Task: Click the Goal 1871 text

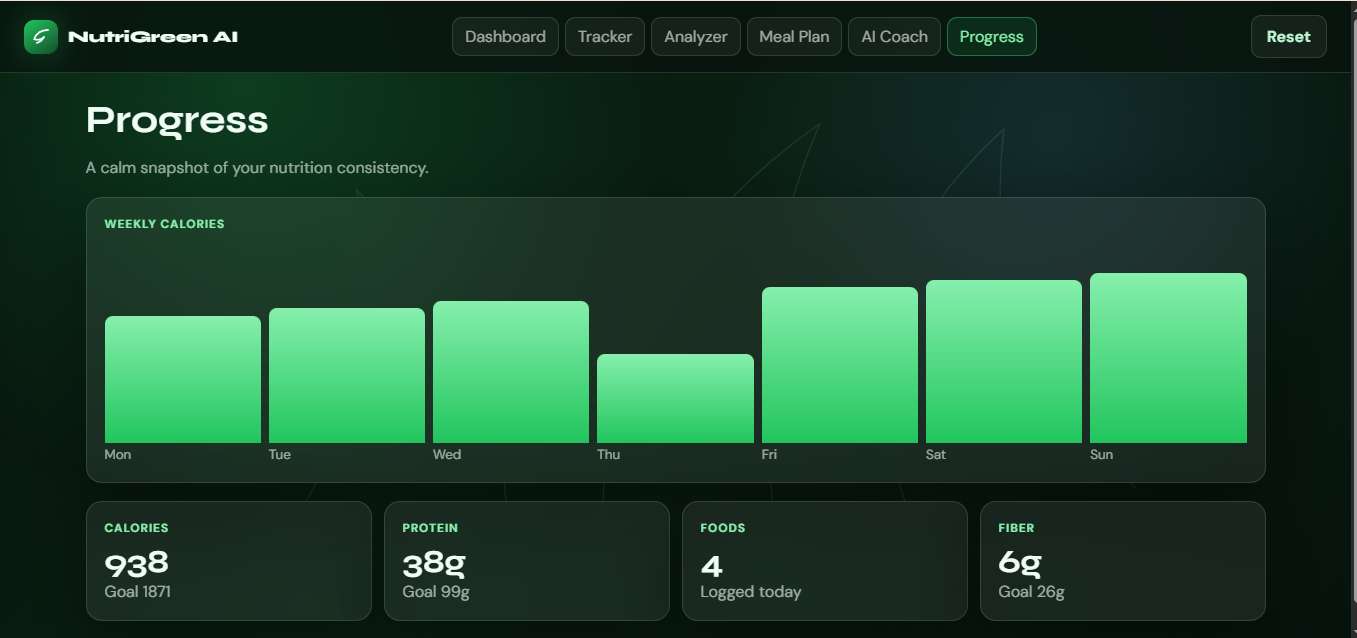Action: [x=138, y=592]
